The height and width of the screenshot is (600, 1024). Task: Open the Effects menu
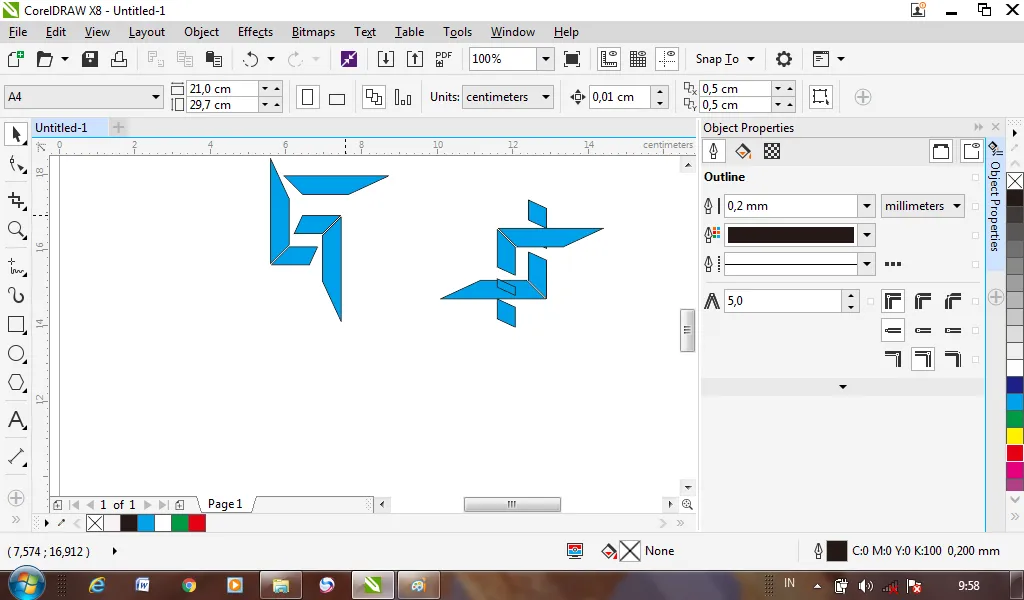coord(255,32)
